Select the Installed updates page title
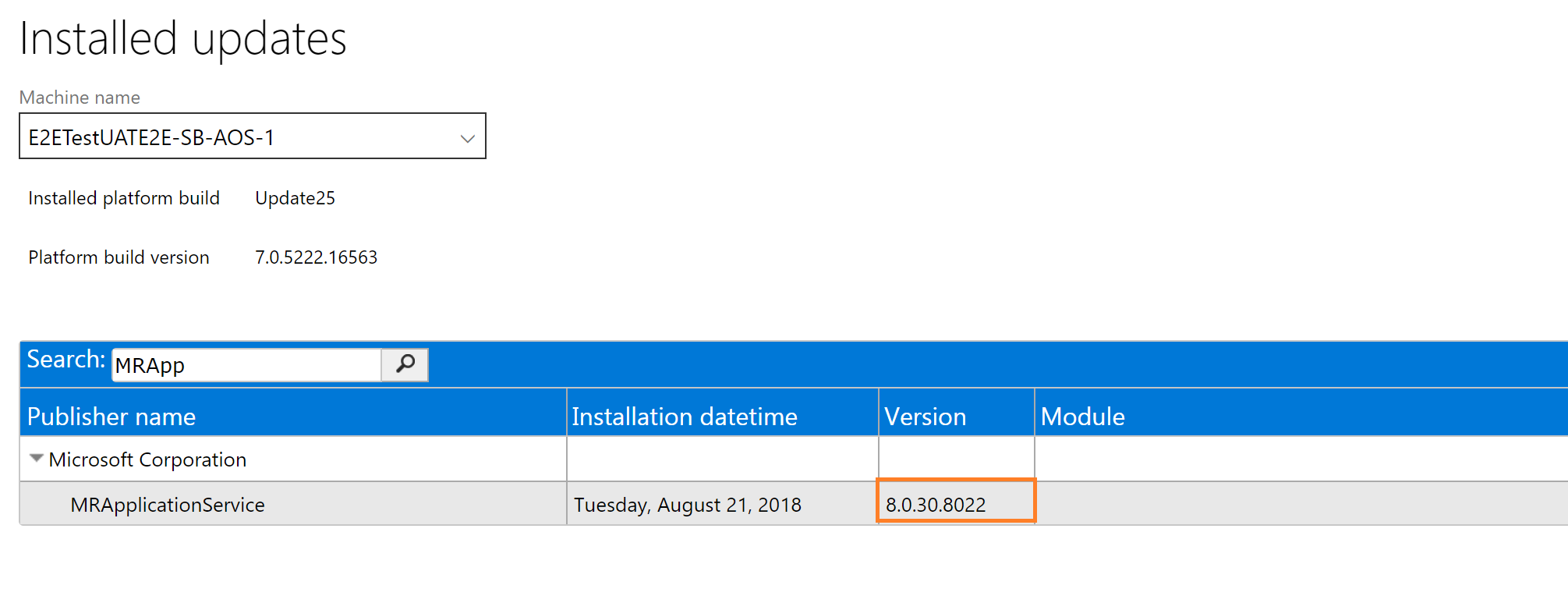Image resolution: width=1568 pixels, height=596 pixels. coord(183,37)
